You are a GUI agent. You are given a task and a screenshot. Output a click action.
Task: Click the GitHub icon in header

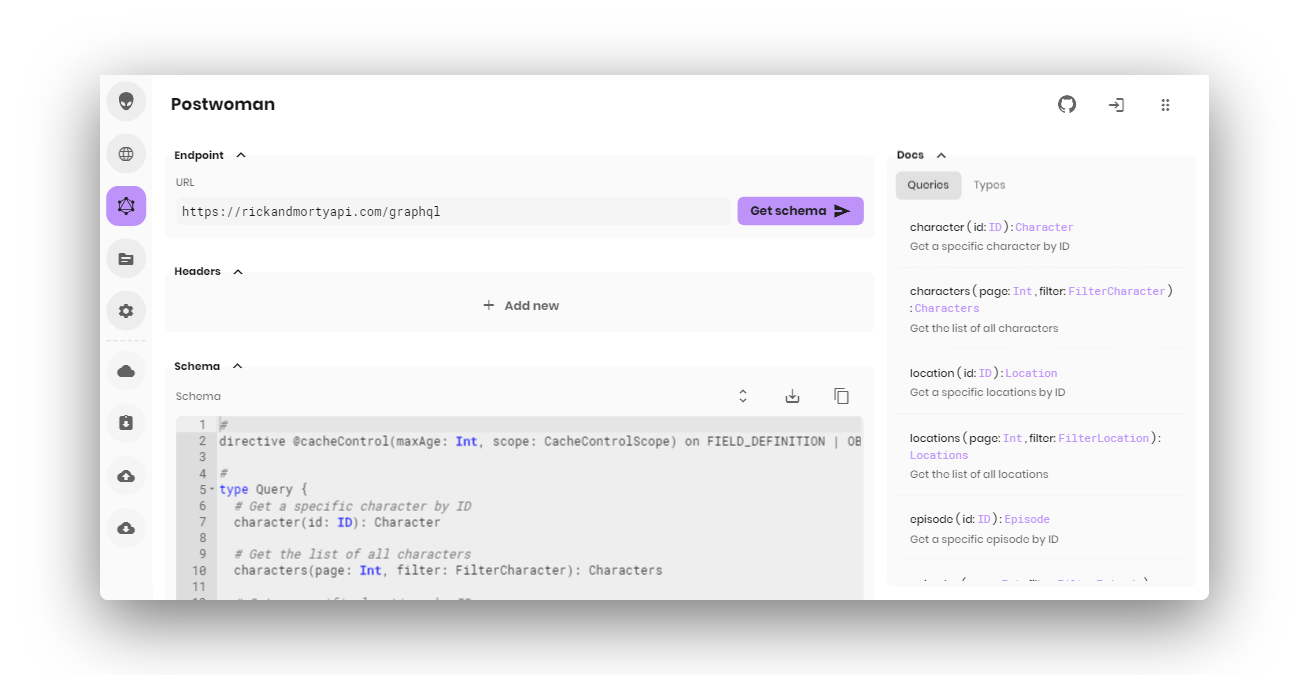click(x=1067, y=105)
